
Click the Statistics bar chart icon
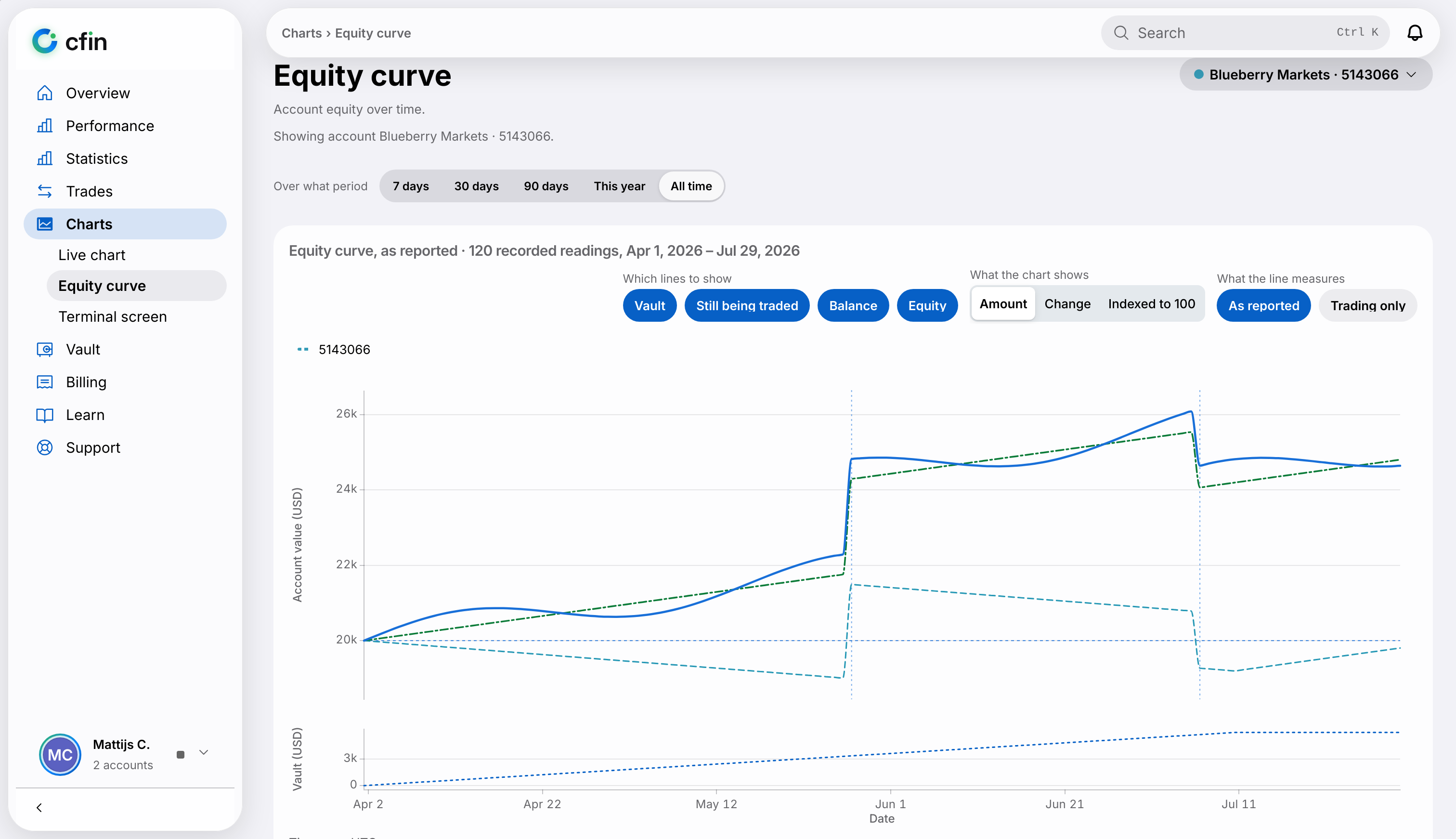pos(44,158)
